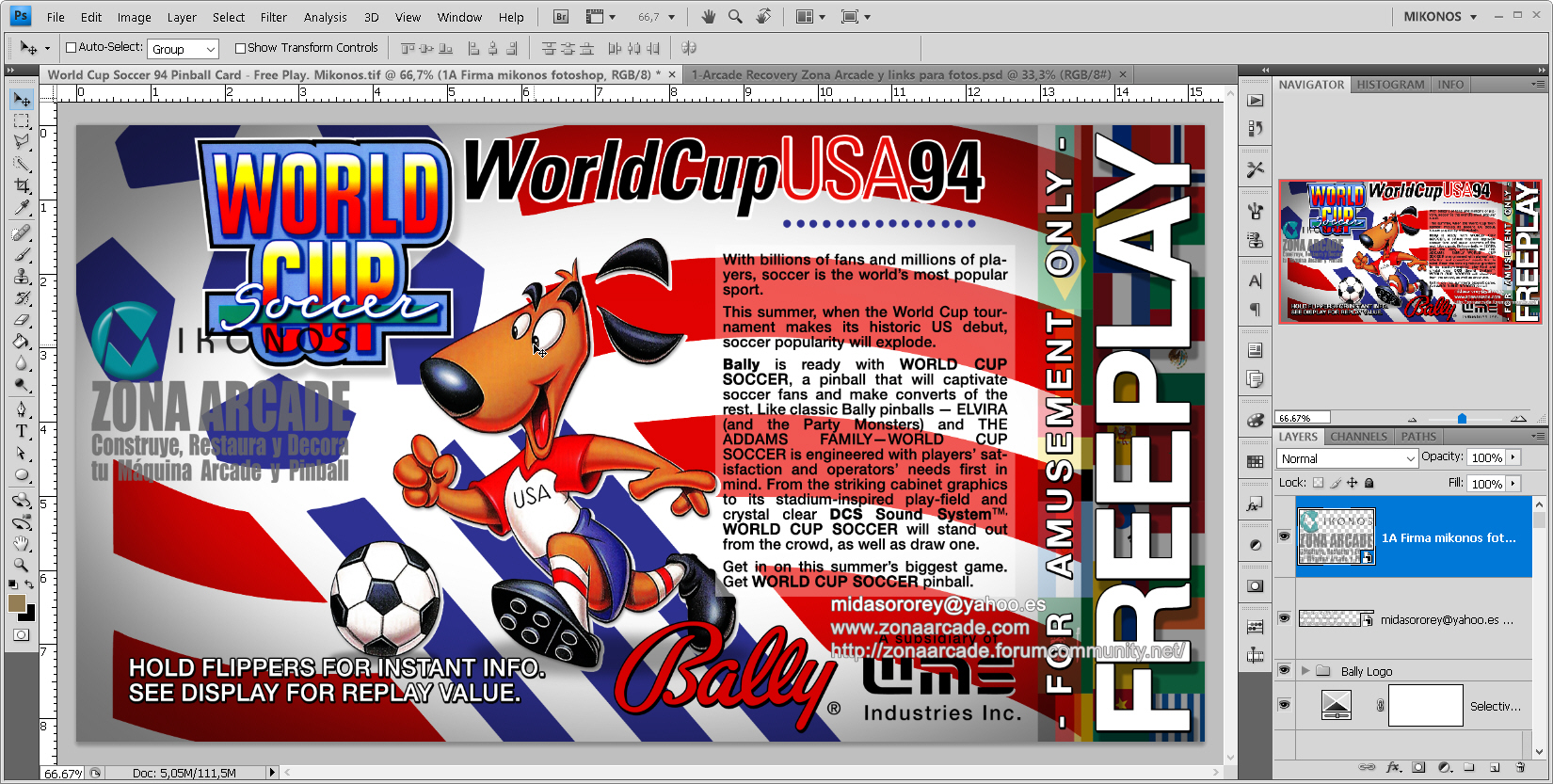Select the midasororey@yahoo.es layer name
This screenshot has width=1553, height=784.
pos(1447,619)
